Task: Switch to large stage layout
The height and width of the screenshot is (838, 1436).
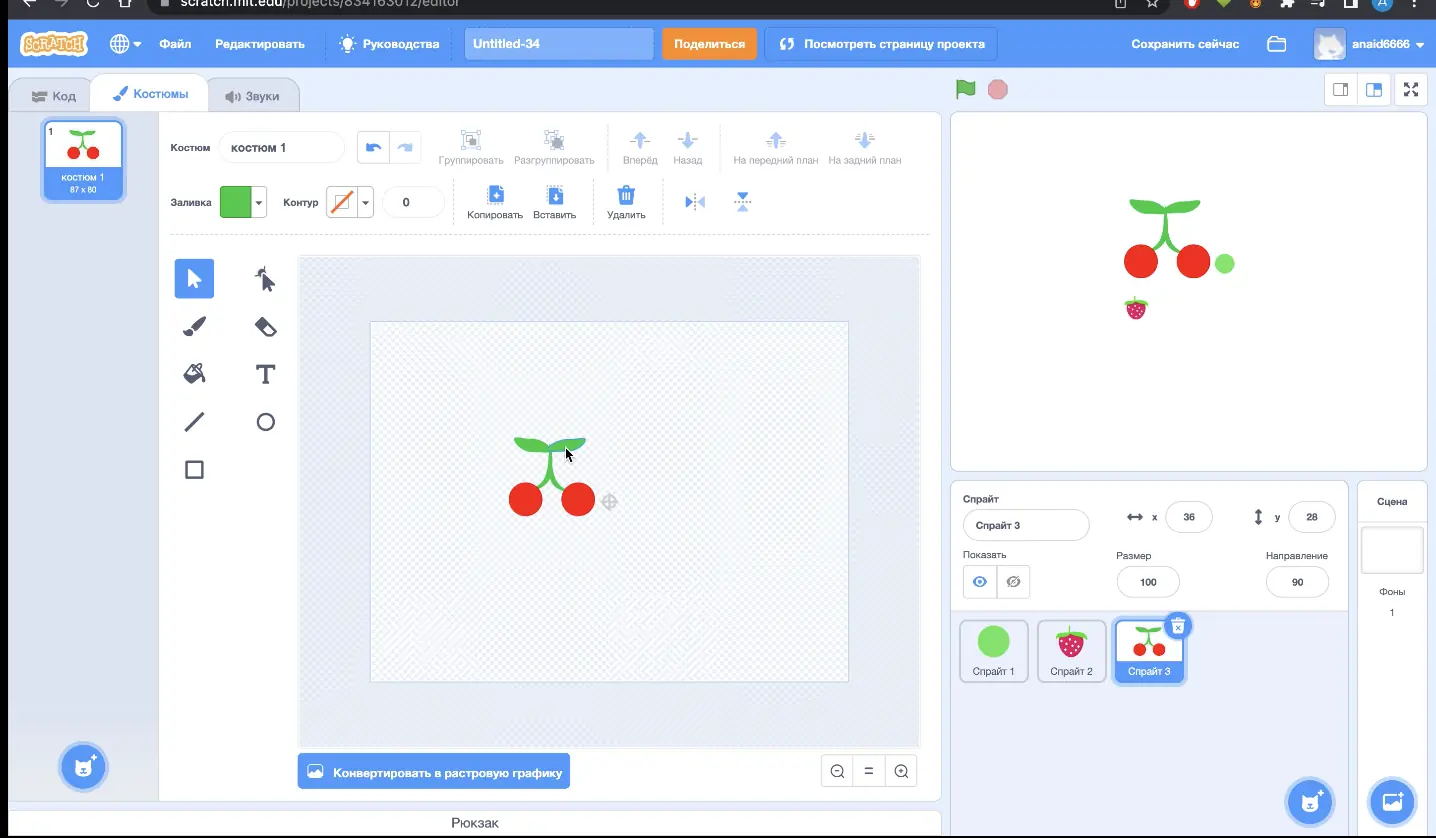Action: click(x=1375, y=89)
